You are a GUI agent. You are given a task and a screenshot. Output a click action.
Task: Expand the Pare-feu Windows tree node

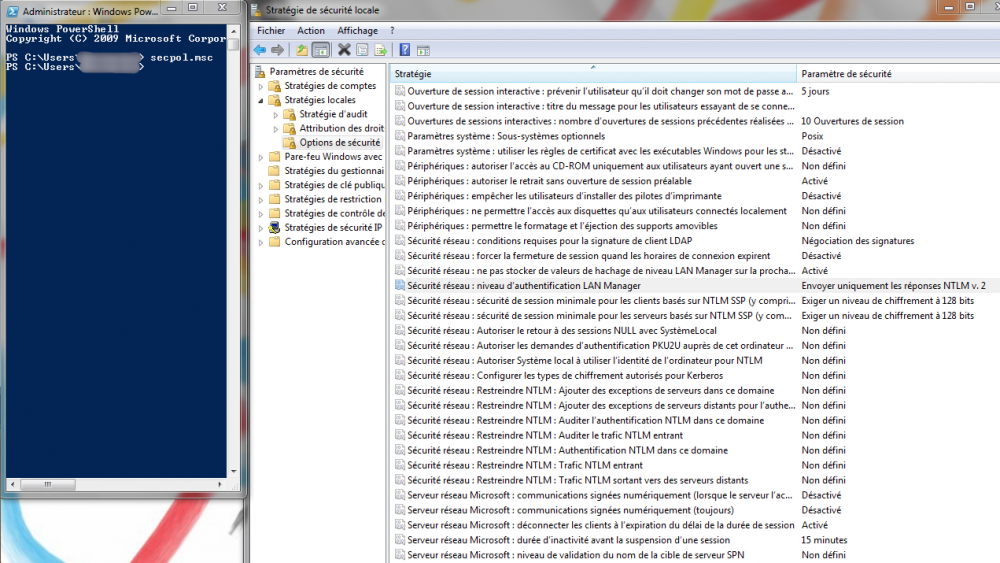point(262,157)
